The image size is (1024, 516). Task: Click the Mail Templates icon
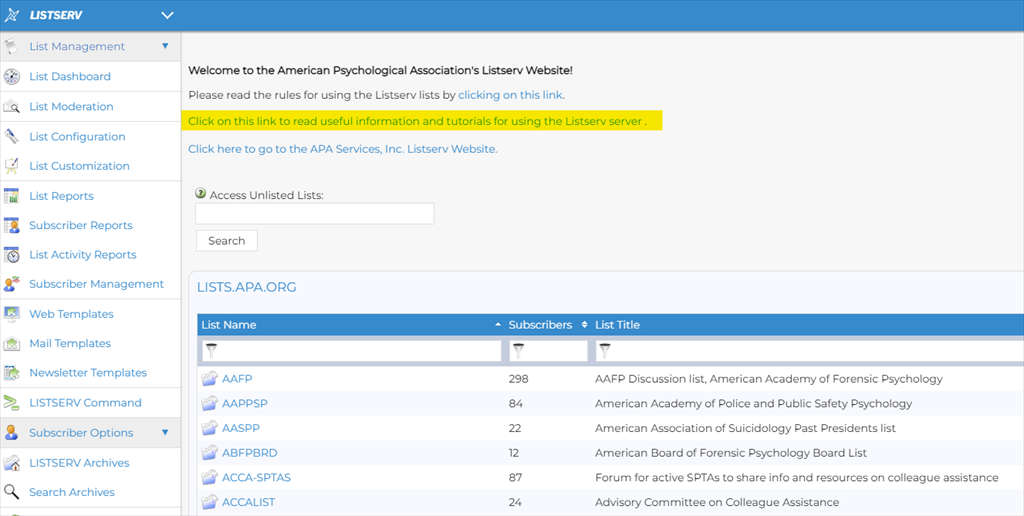click(11, 344)
